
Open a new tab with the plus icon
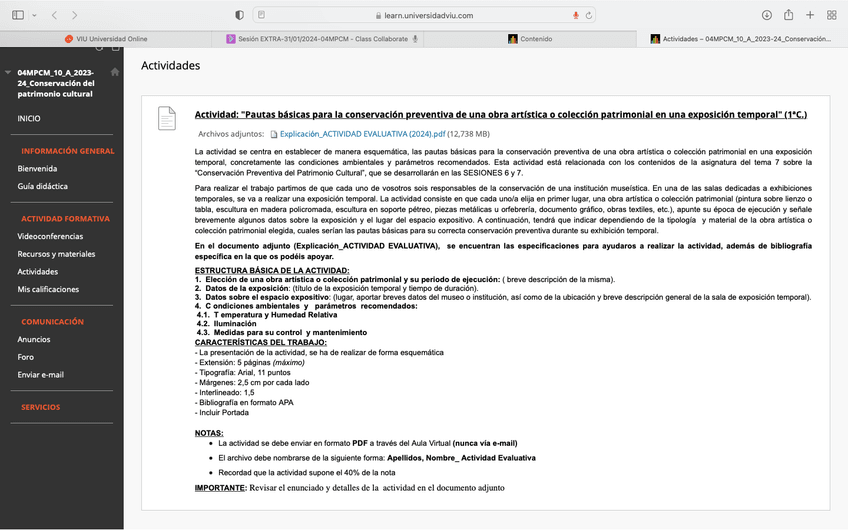coord(810,15)
